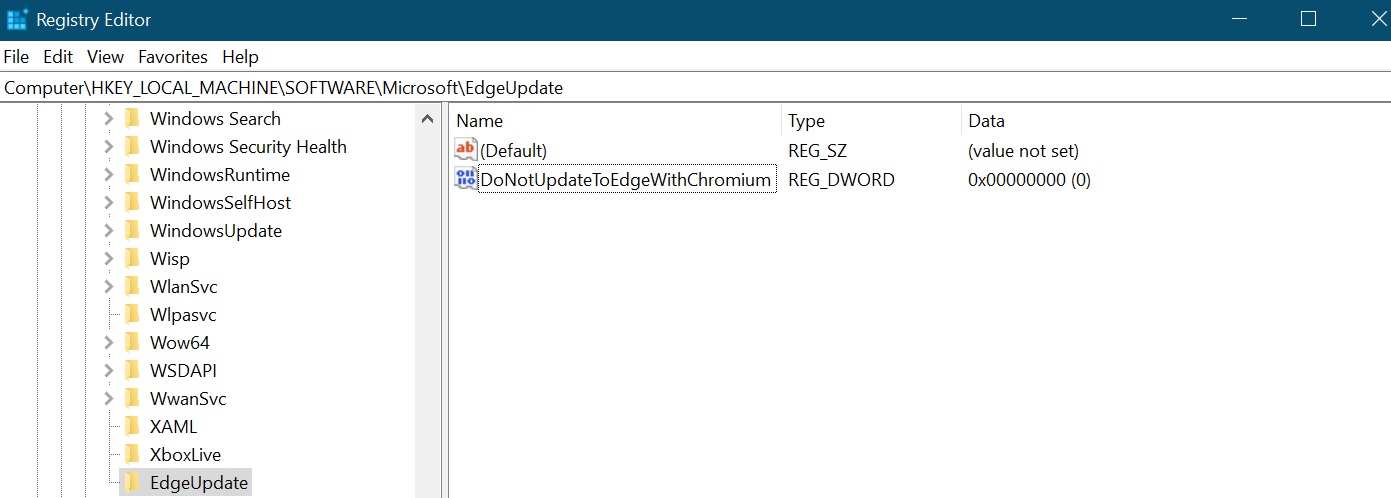This screenshot has height=498, width=1391.
Task: Click the registry path address bar
Action: click(x=695, y=87)
